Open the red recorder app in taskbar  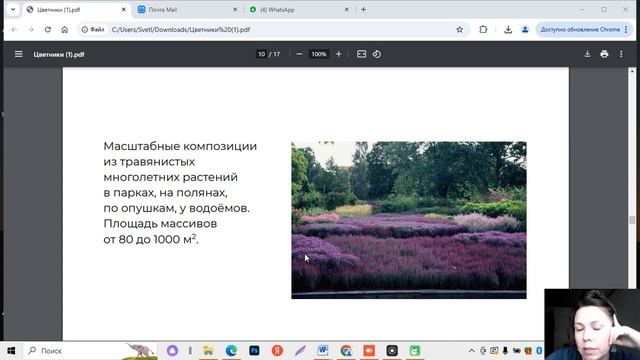pos(369,351)
